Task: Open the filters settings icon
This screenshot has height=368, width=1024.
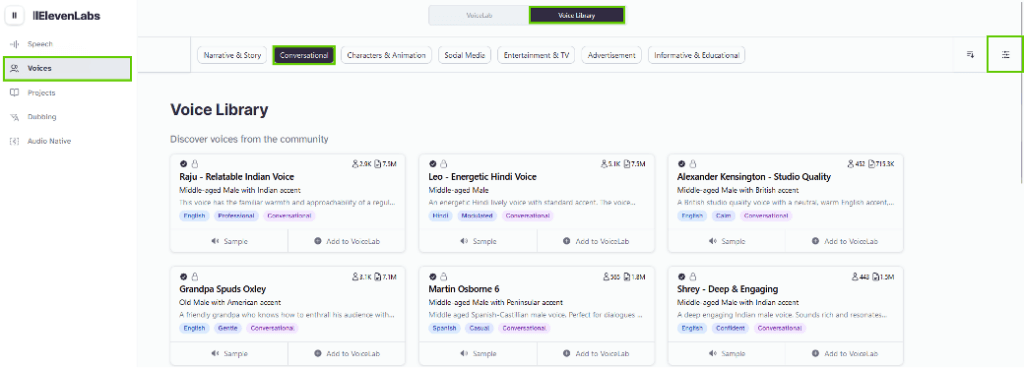Action: 1006,55
